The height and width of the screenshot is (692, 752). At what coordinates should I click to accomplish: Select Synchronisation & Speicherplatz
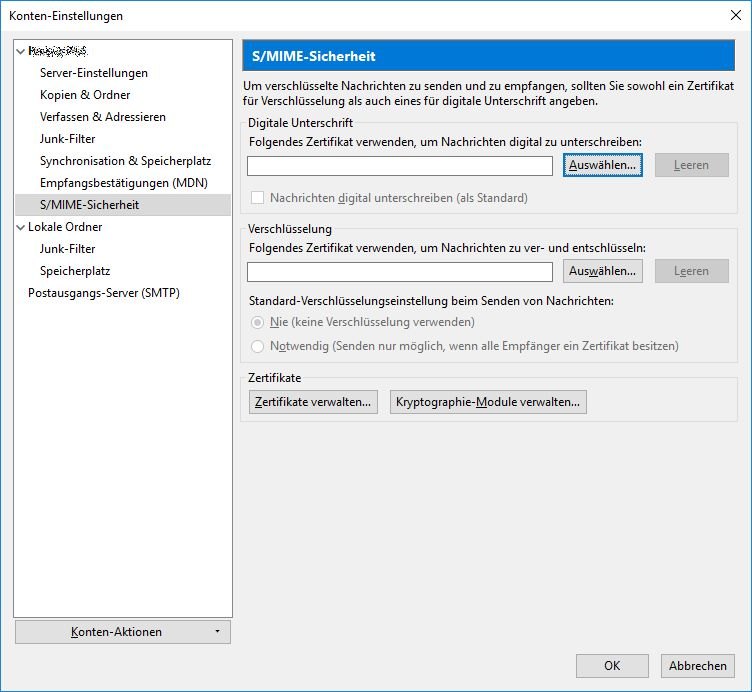(x=125, y=161)
